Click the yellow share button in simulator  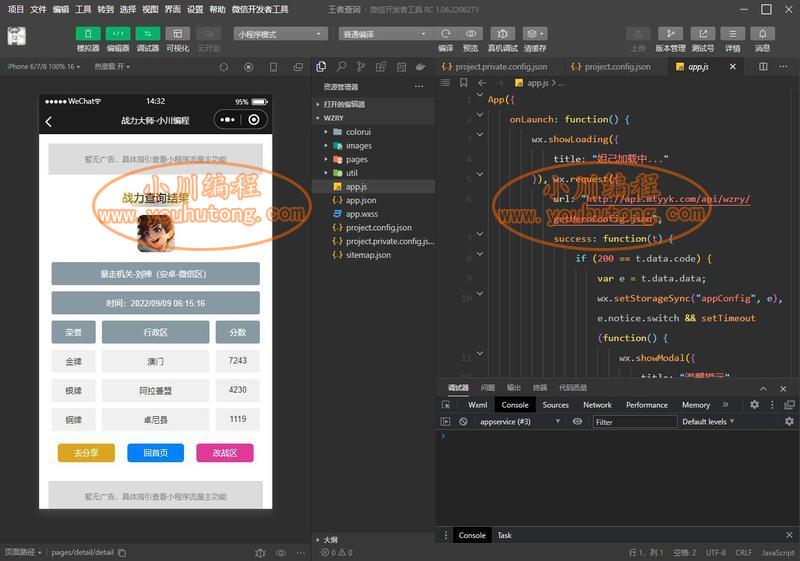pyautogui.click(x=86, y=453)
